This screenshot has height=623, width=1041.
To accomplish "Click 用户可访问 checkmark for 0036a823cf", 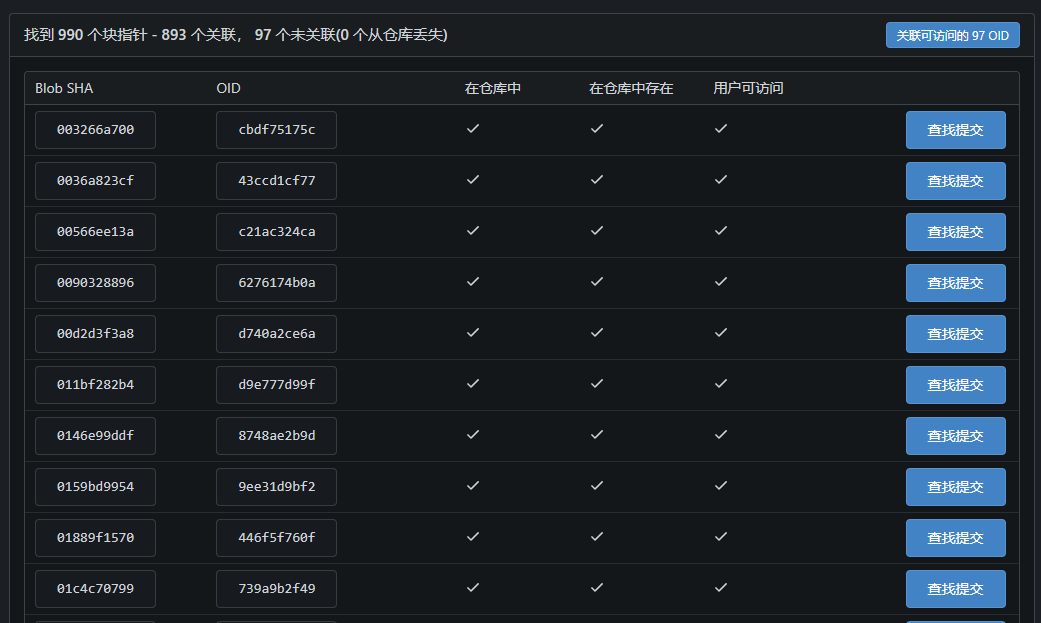I will click(x=720, y=180).
